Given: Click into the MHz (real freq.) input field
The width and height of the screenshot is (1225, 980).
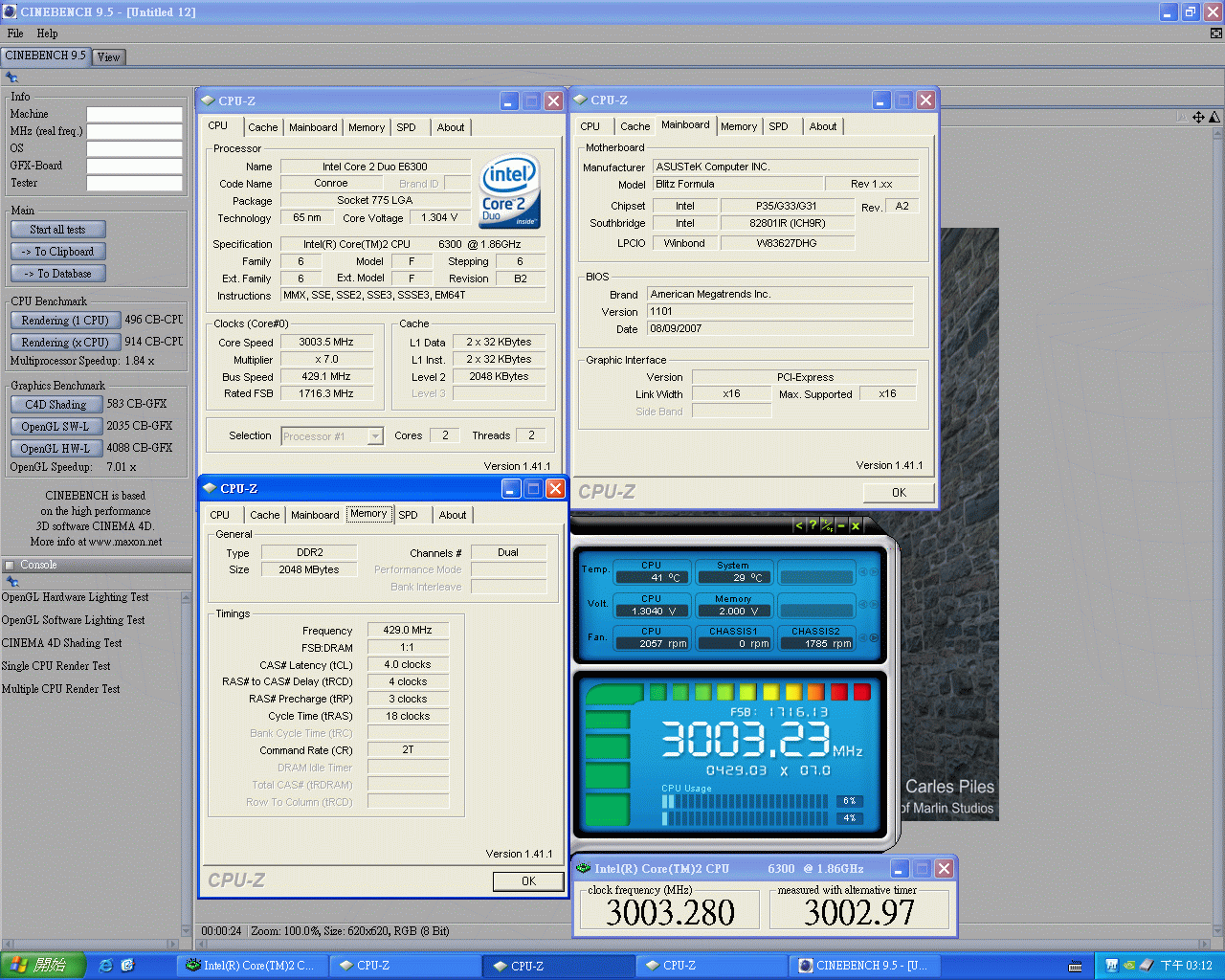Looking at the screenshot, I should [x=134, y=131].
